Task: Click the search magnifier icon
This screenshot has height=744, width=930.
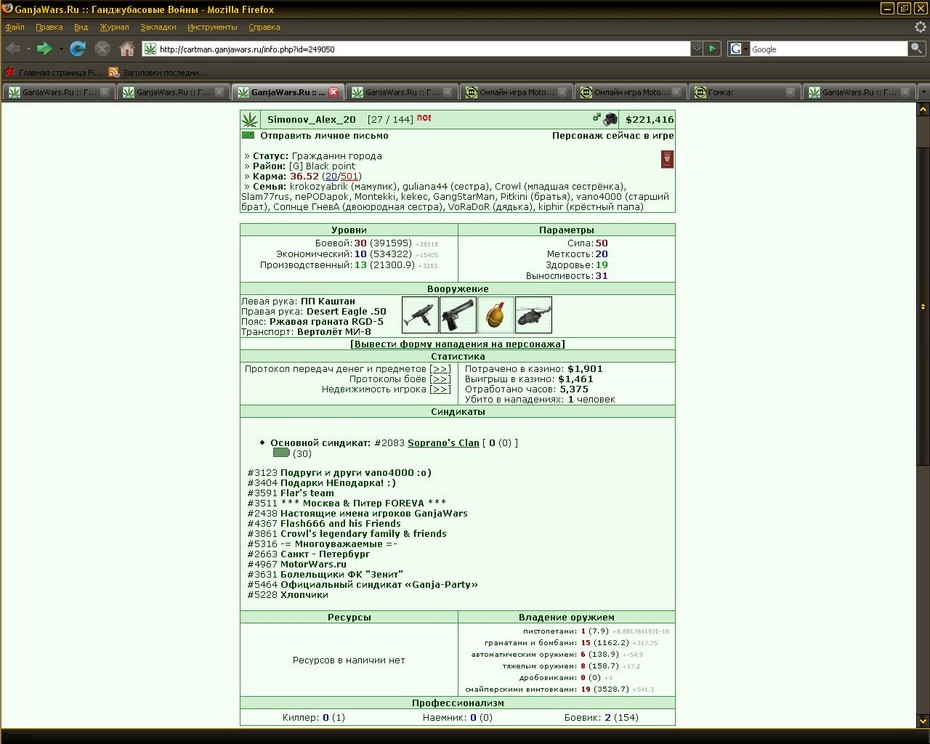Action: pos(916,49)
